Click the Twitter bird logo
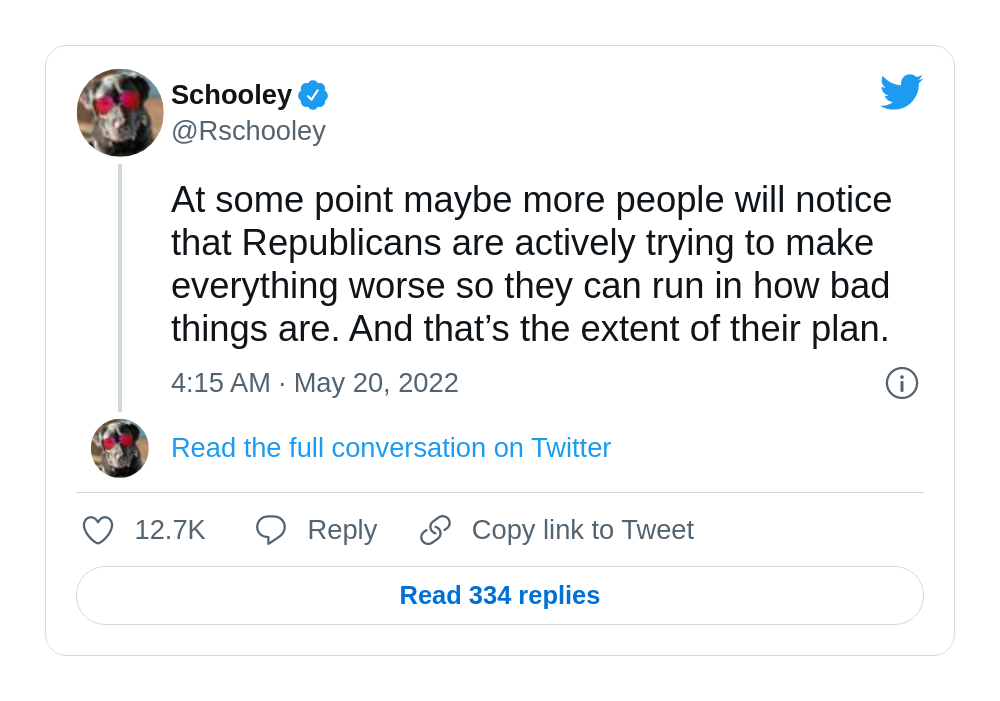 pyautogui.click(x=901, y=92)
